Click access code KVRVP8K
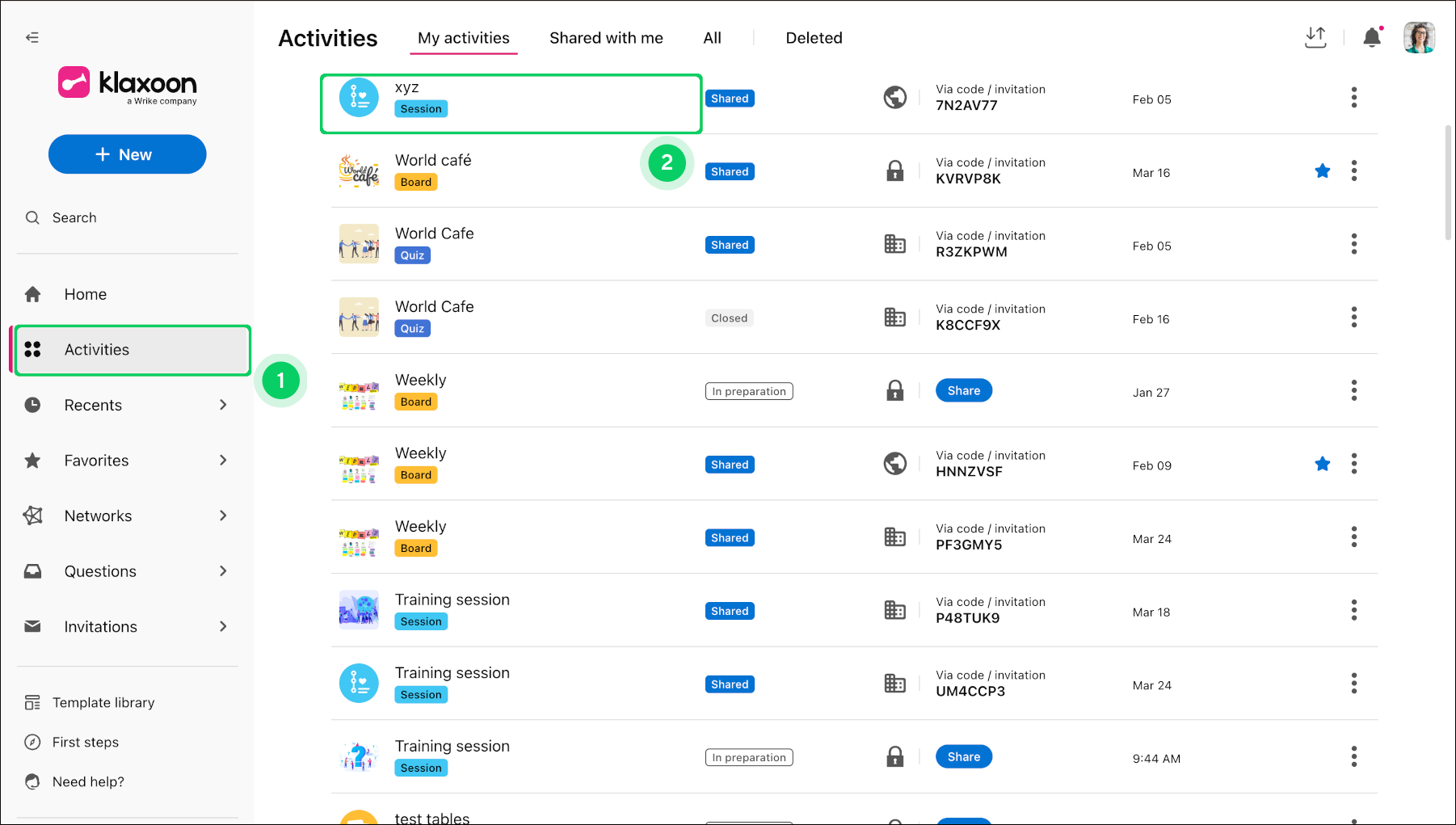 tap(968, 179)
